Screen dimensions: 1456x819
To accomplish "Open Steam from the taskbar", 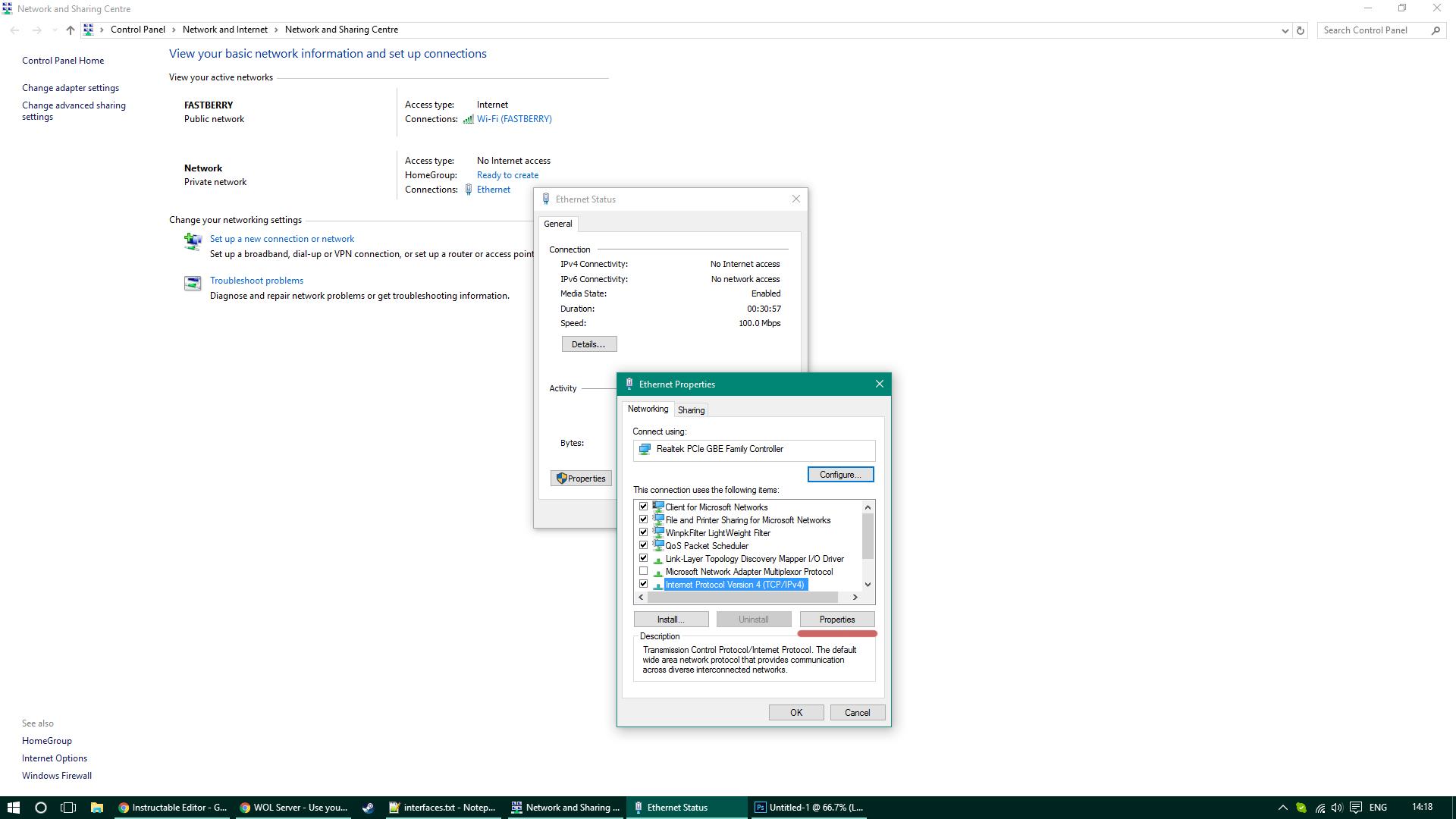I will [x=368, y=808].
